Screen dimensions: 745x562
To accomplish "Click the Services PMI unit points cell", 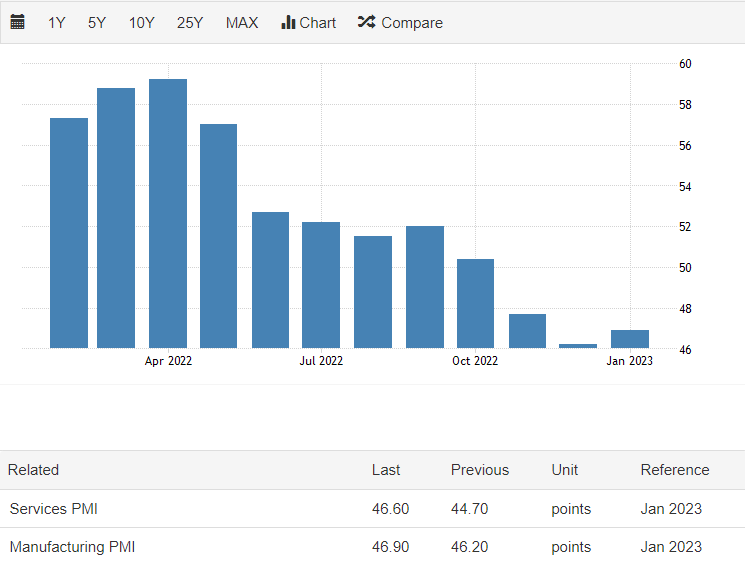I will [571, 509].
